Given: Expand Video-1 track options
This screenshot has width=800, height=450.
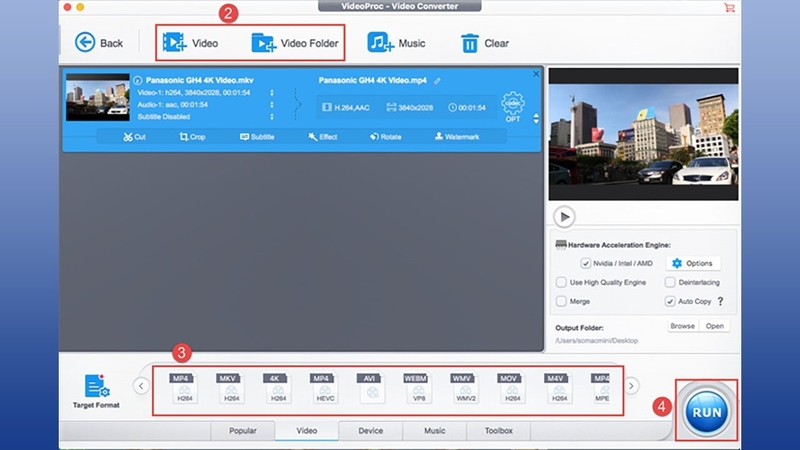Looking at the screenshot, I should pos(272,93).
